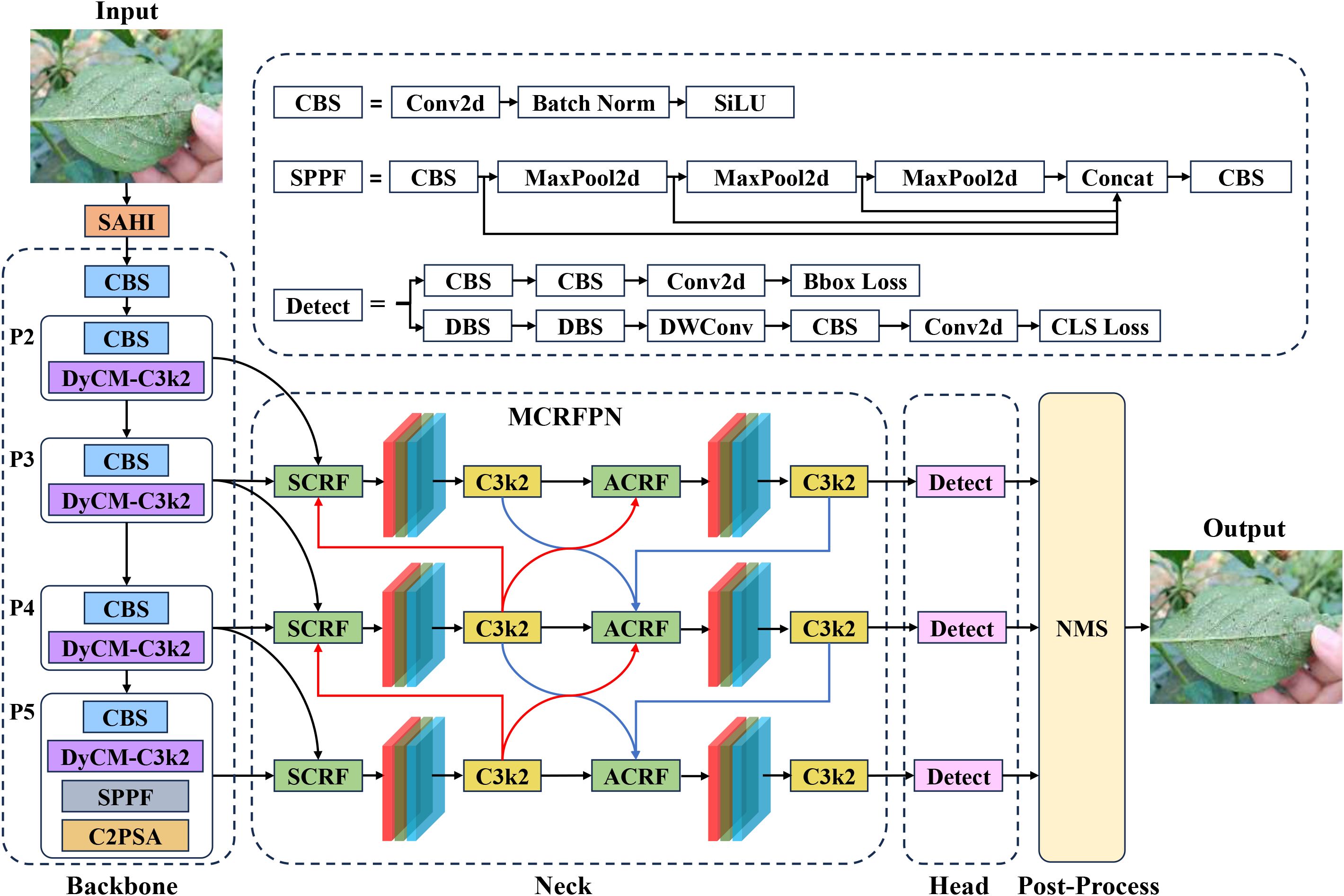Image resolution: width=1344 pixels, height=896 pixels.
Task: Click the orange C2PSA block
Action: pos(125,835)
